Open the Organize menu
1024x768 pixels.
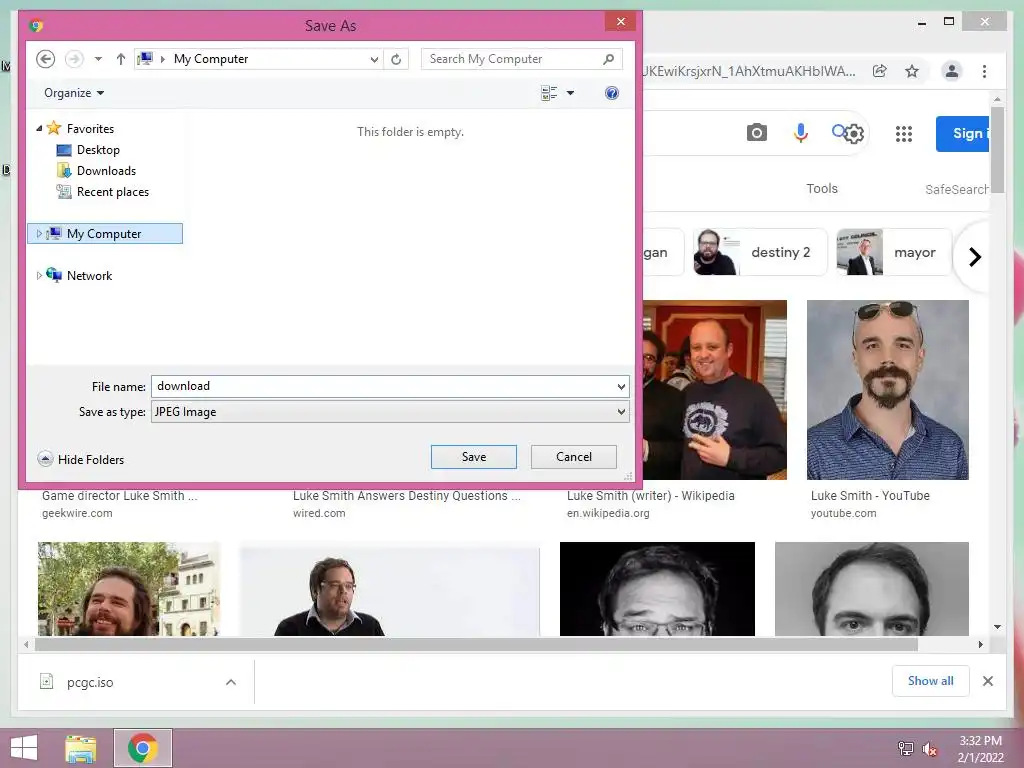(74, 93)
